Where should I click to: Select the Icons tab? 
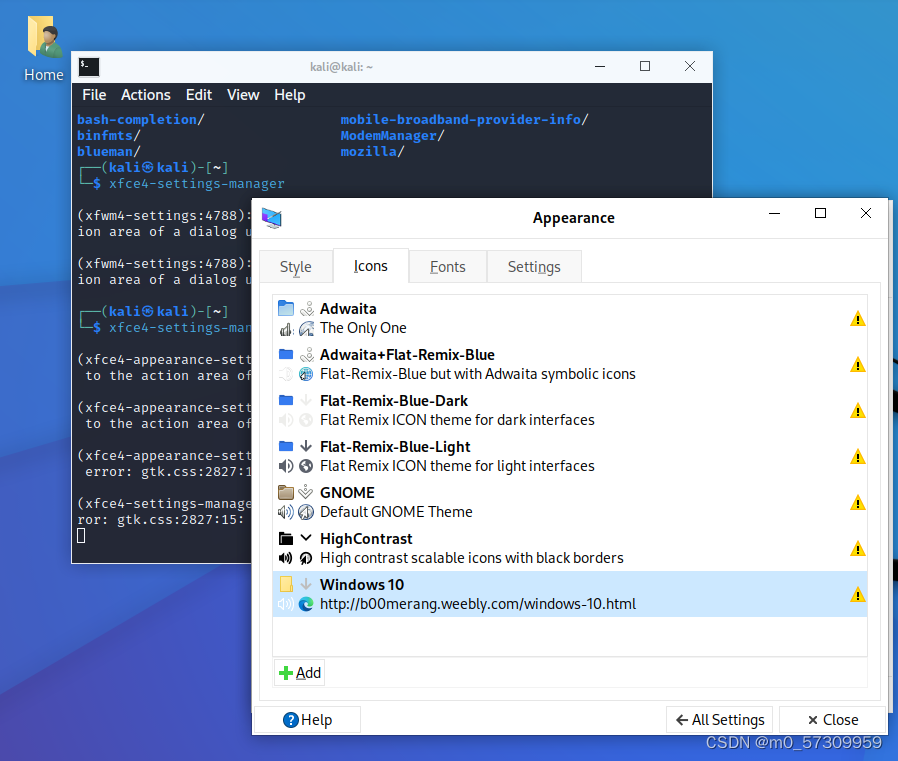pos(371,266)
